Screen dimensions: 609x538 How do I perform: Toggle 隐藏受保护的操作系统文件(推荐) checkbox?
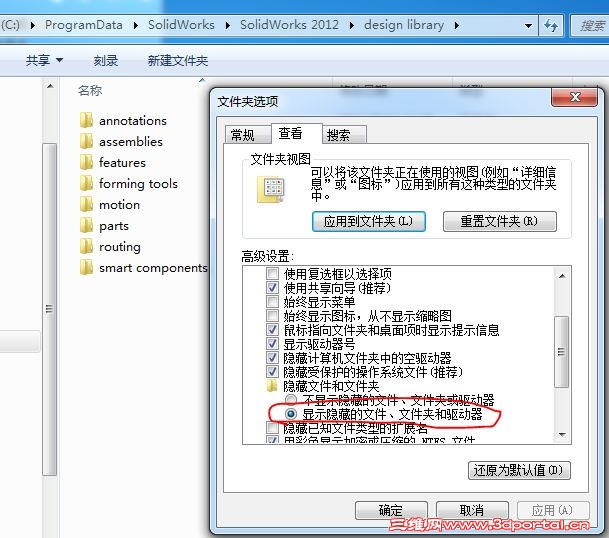(x=272, y=371)
